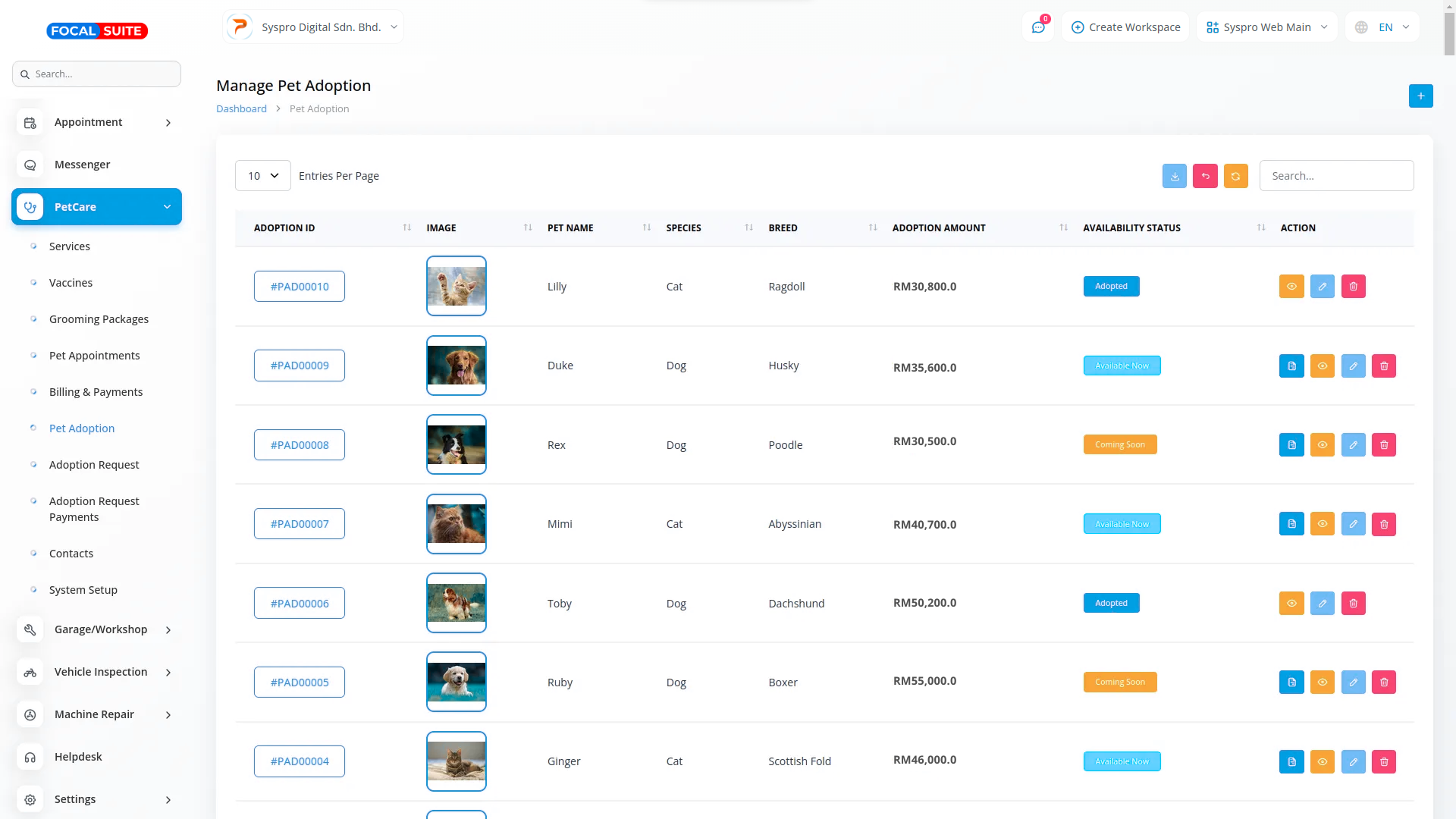View details of Mimi adoption
Image resolution: width=1456 pixels, height=819 pixels.
[x=1322, y=524]
